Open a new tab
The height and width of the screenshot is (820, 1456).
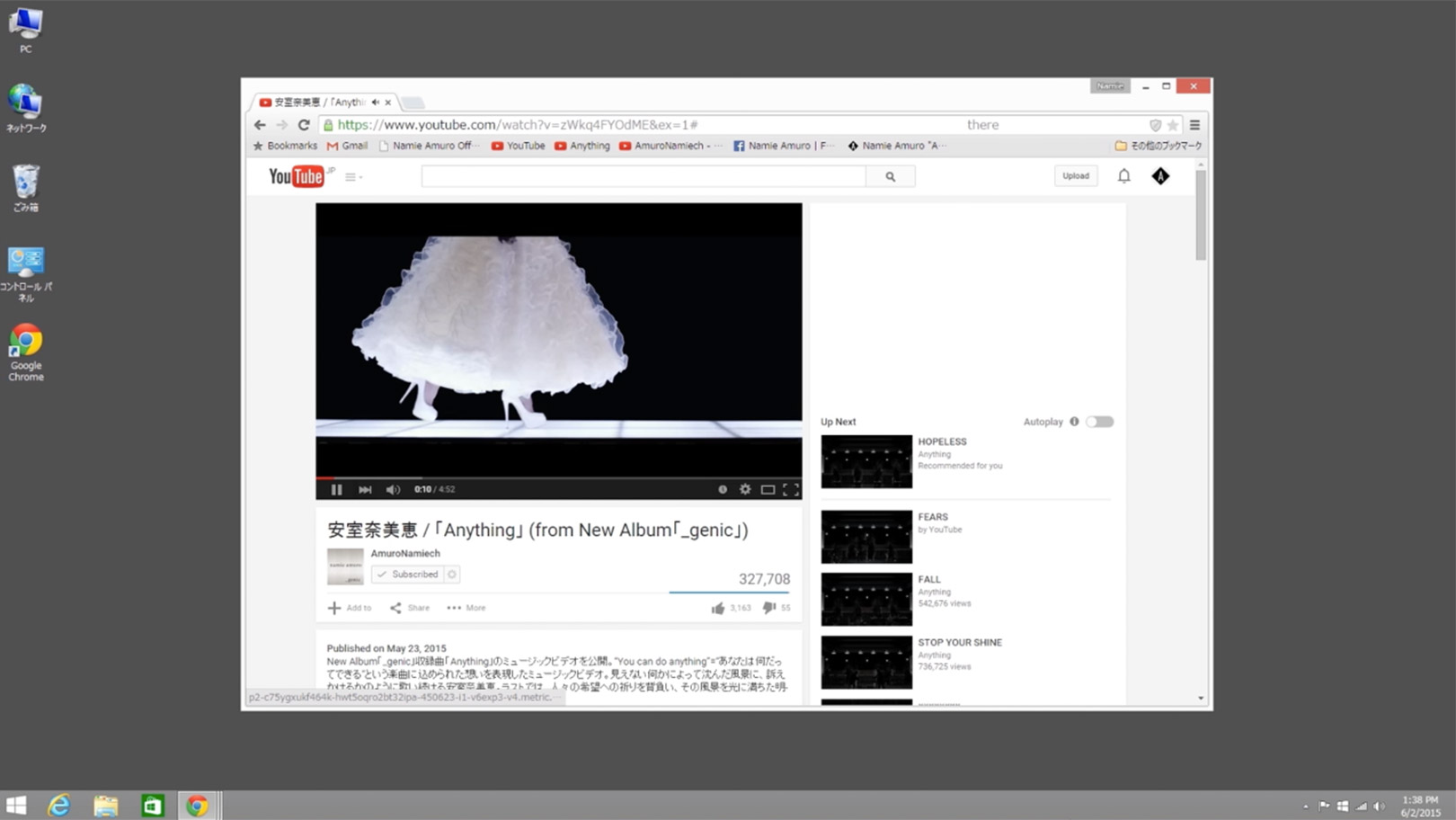click(413, 102)
